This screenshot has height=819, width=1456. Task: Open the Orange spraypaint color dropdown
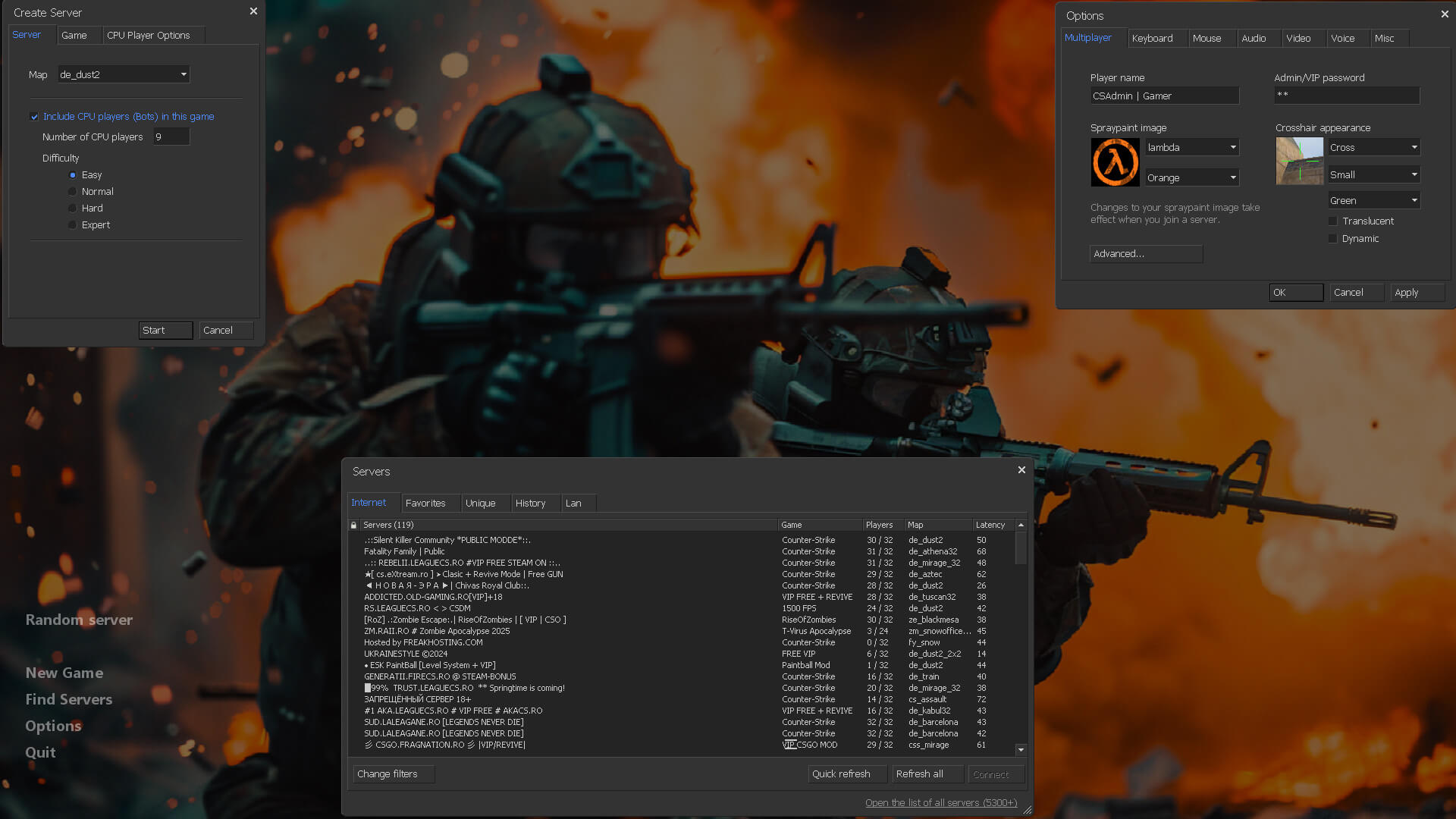(1191, 177)
